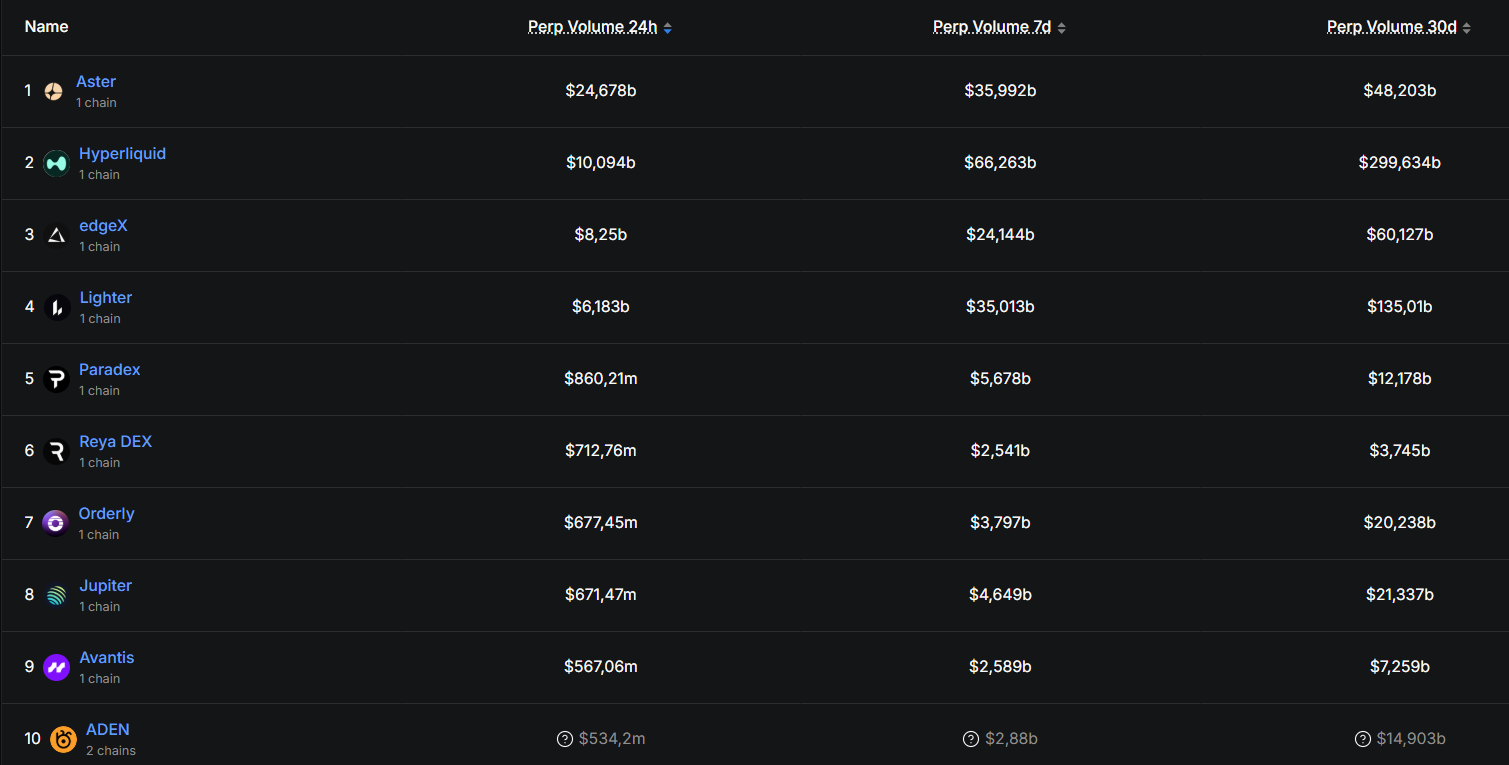
Task: Open the Hyperliquid protocol link
Action: click(x=122, y=154)
